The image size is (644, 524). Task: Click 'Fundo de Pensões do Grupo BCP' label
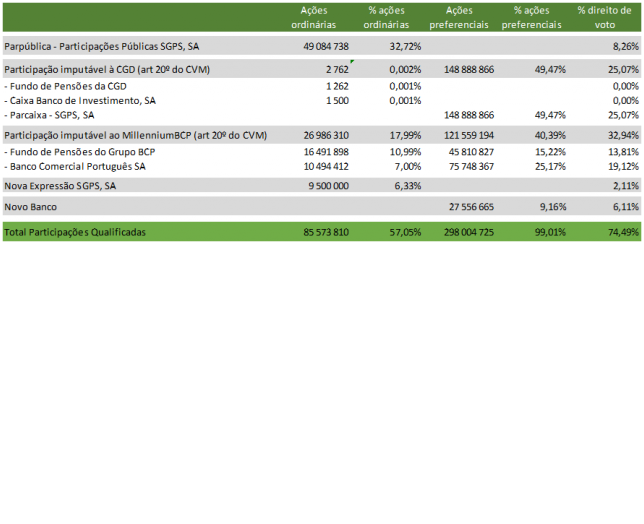(x=80, y=152)
